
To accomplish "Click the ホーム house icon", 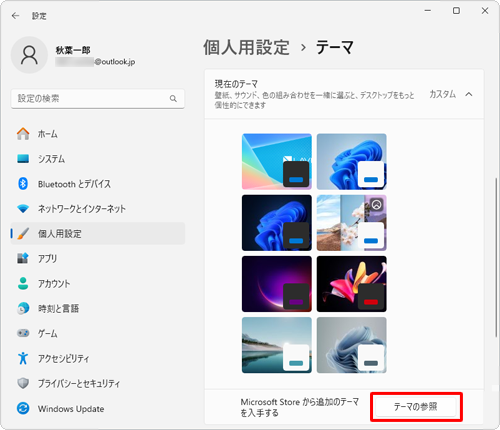I will tap(23, 134).
